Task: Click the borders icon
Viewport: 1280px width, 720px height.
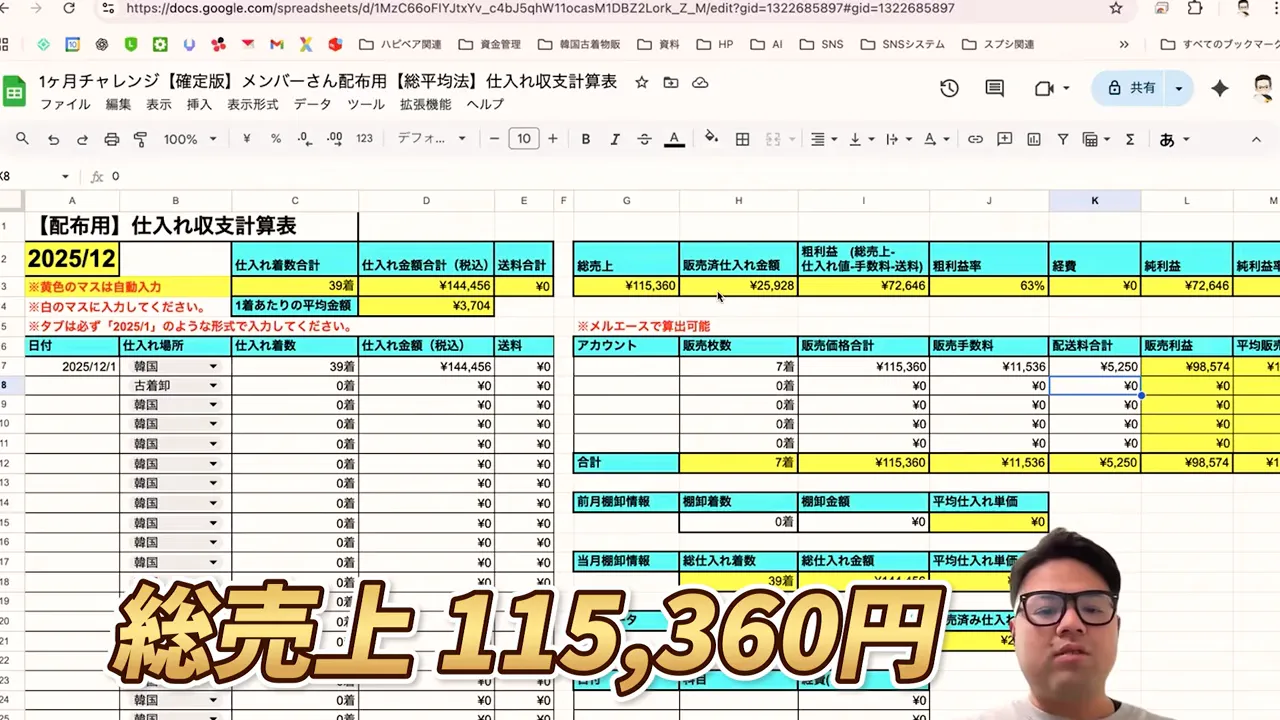Action: (x=742, y=139)
